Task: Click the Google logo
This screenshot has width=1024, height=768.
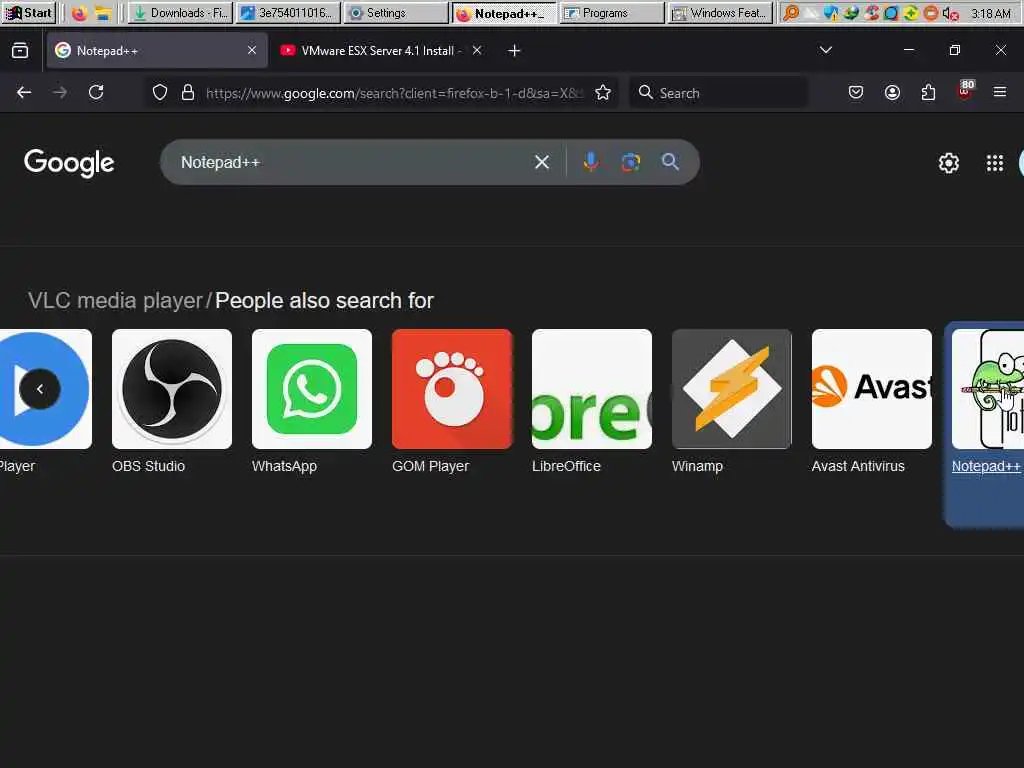Action: [x=69, y=163]
